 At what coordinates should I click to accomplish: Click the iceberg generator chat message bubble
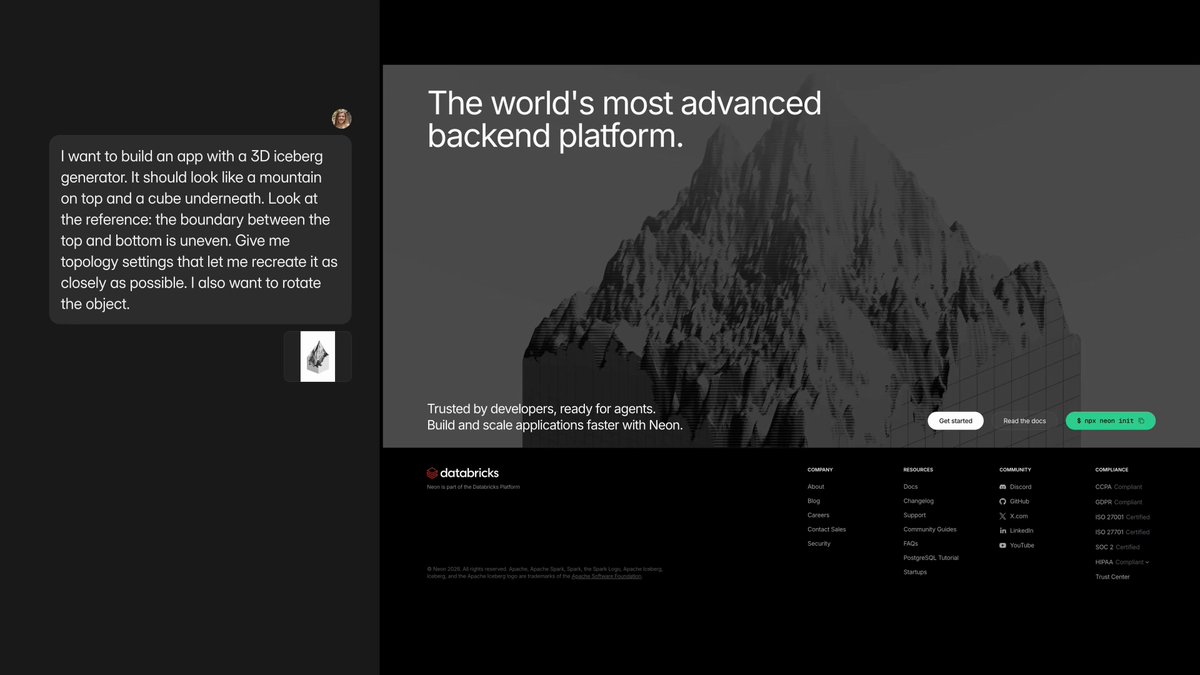coord(200,230)
